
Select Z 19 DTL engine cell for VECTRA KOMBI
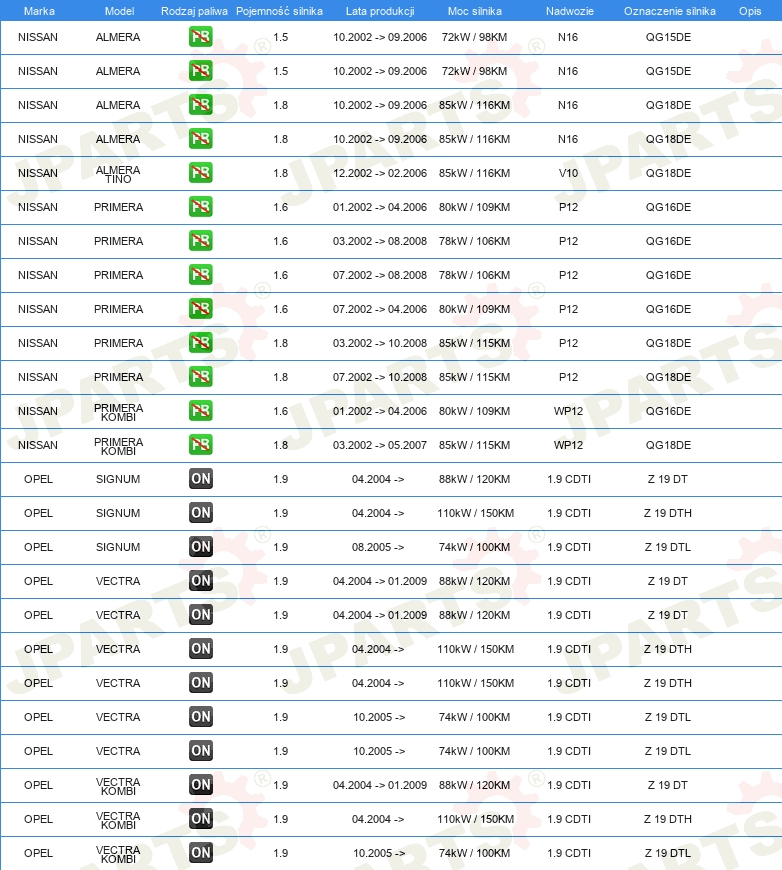pyautogui.click(x=668, y=853)
